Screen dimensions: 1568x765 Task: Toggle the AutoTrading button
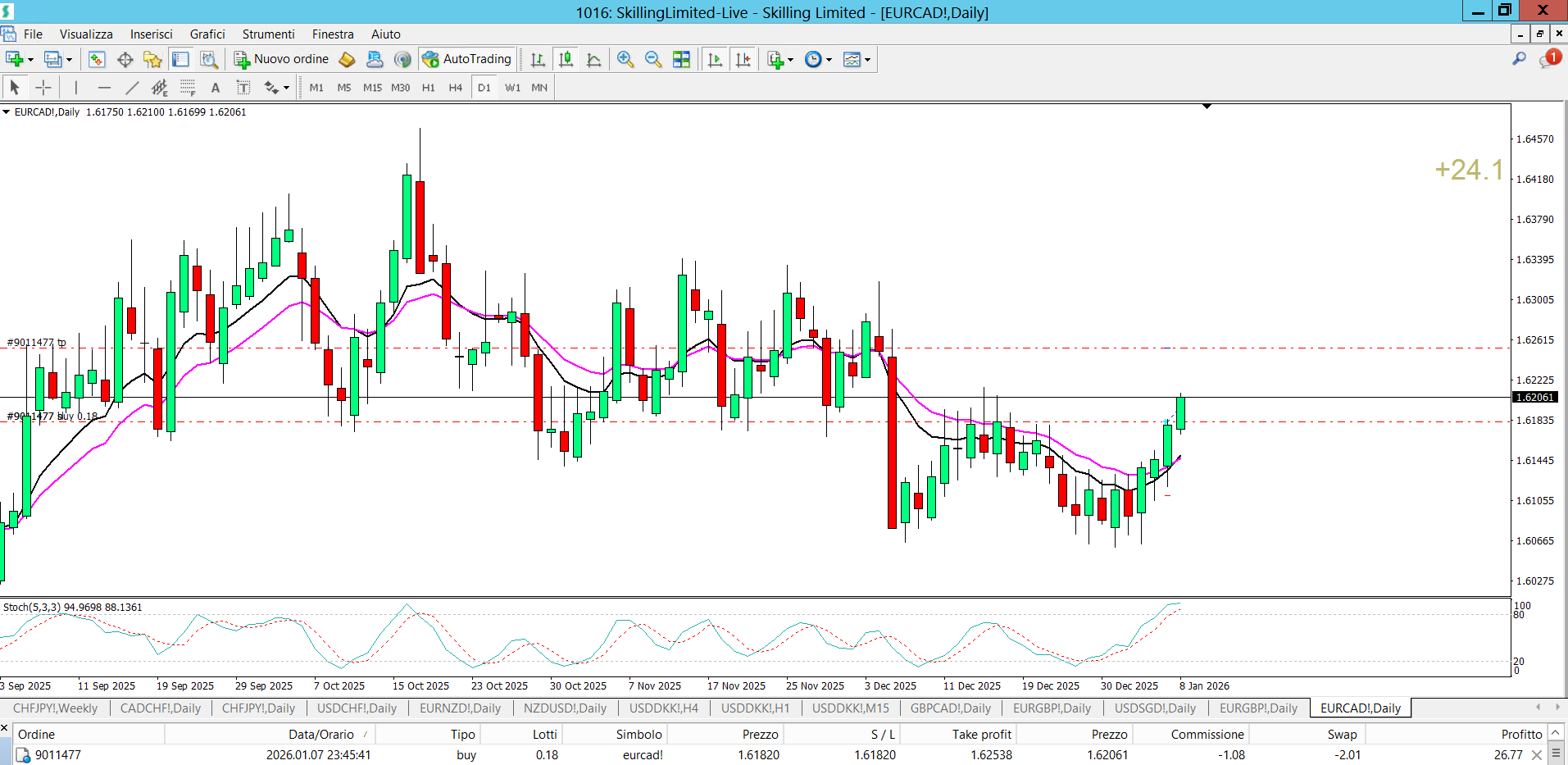[467, 59]
